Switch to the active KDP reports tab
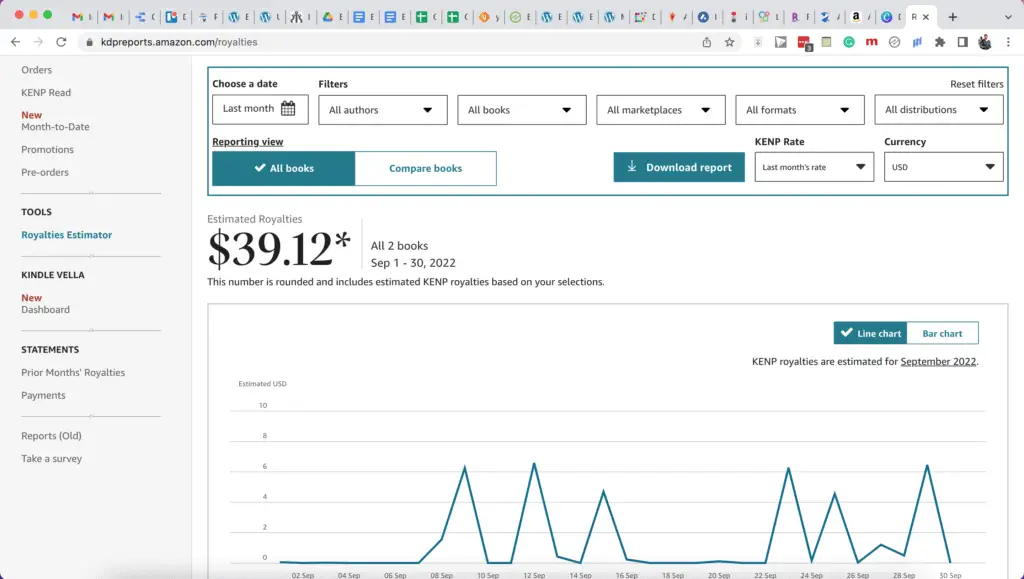 [x=920, y=17]
